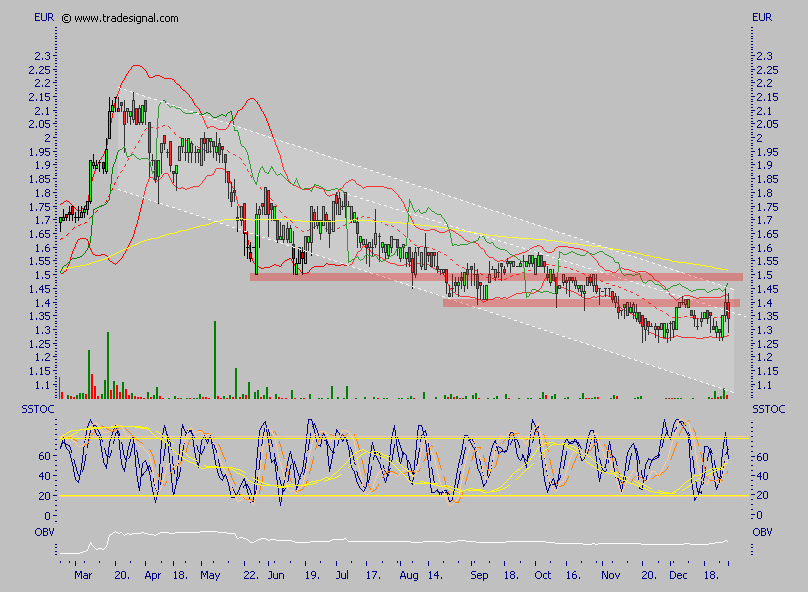Click the copyright symbol before tradesignal
The height and width of the screenshot is (592, 808).
coord(66,18)
